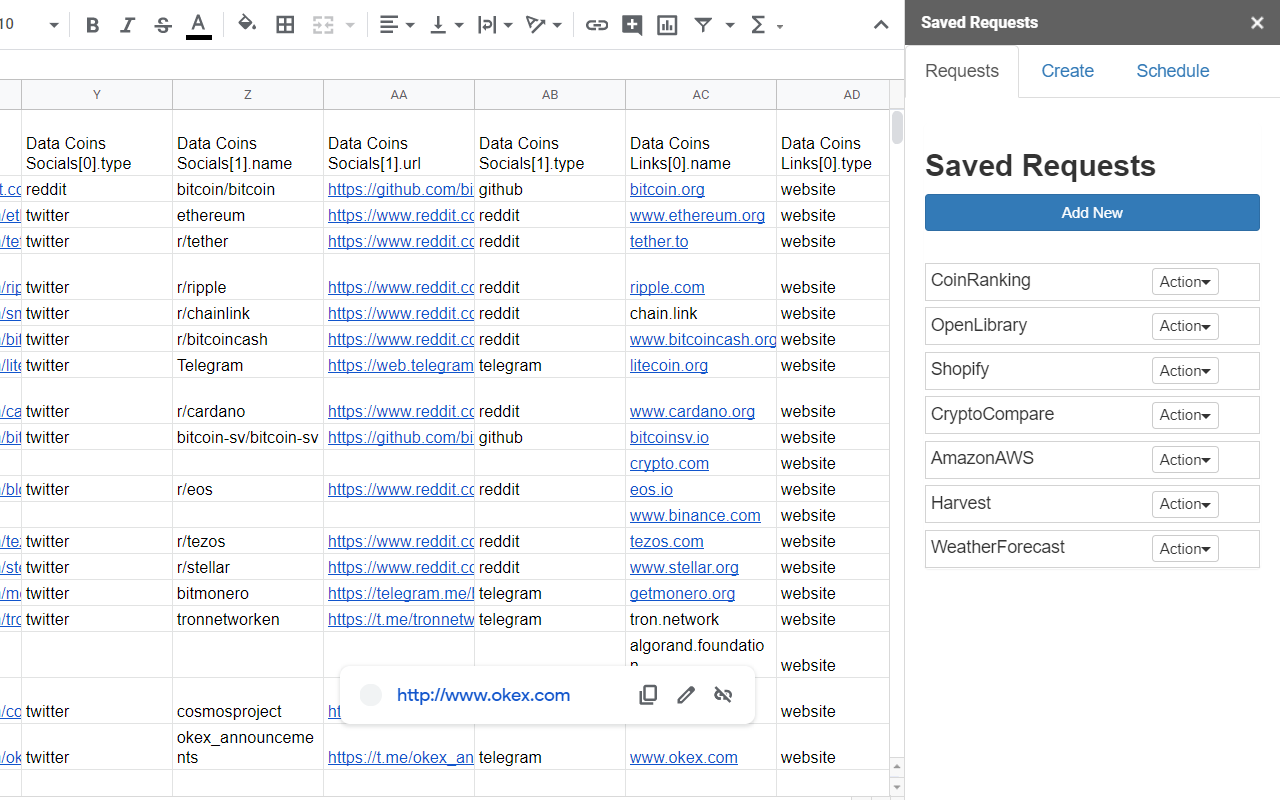Open the text rotation dropdown

click(x=544, y=25)
